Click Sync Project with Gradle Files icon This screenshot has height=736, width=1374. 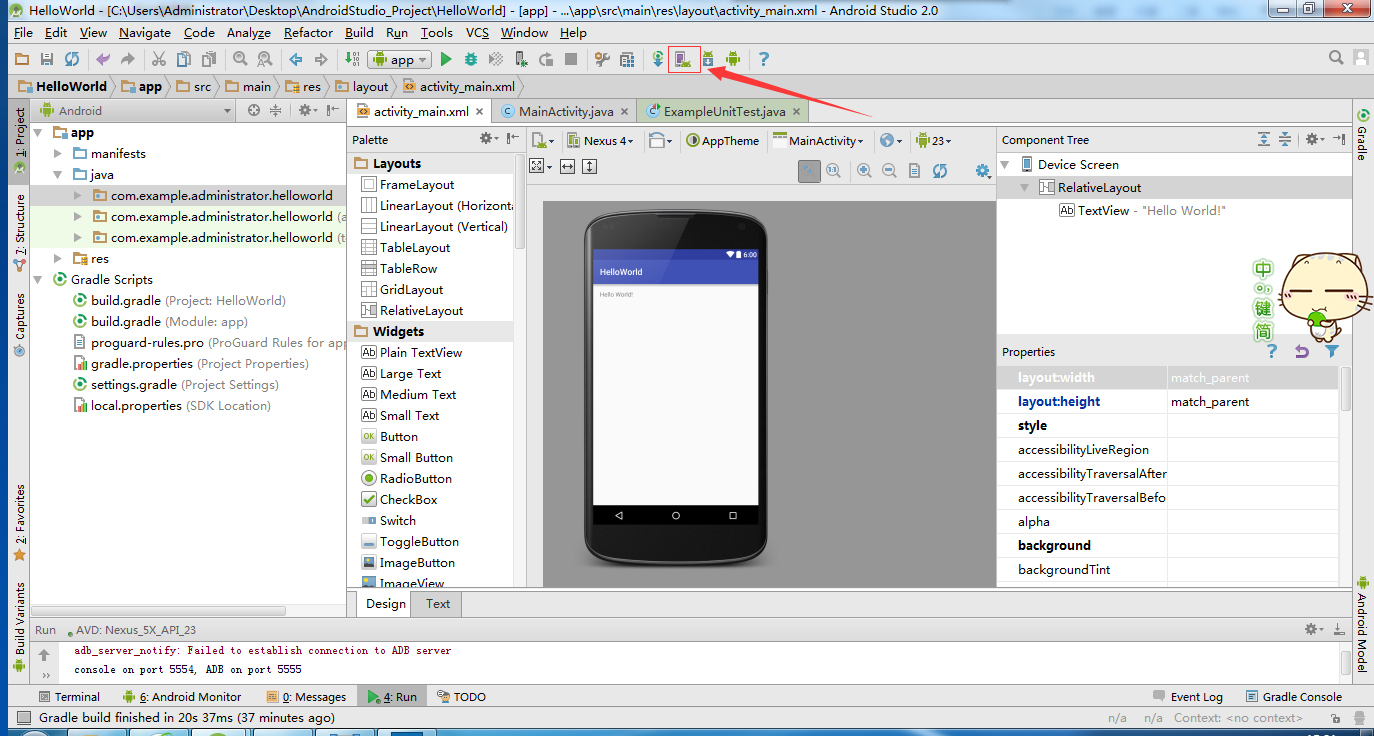pos(658,59)
